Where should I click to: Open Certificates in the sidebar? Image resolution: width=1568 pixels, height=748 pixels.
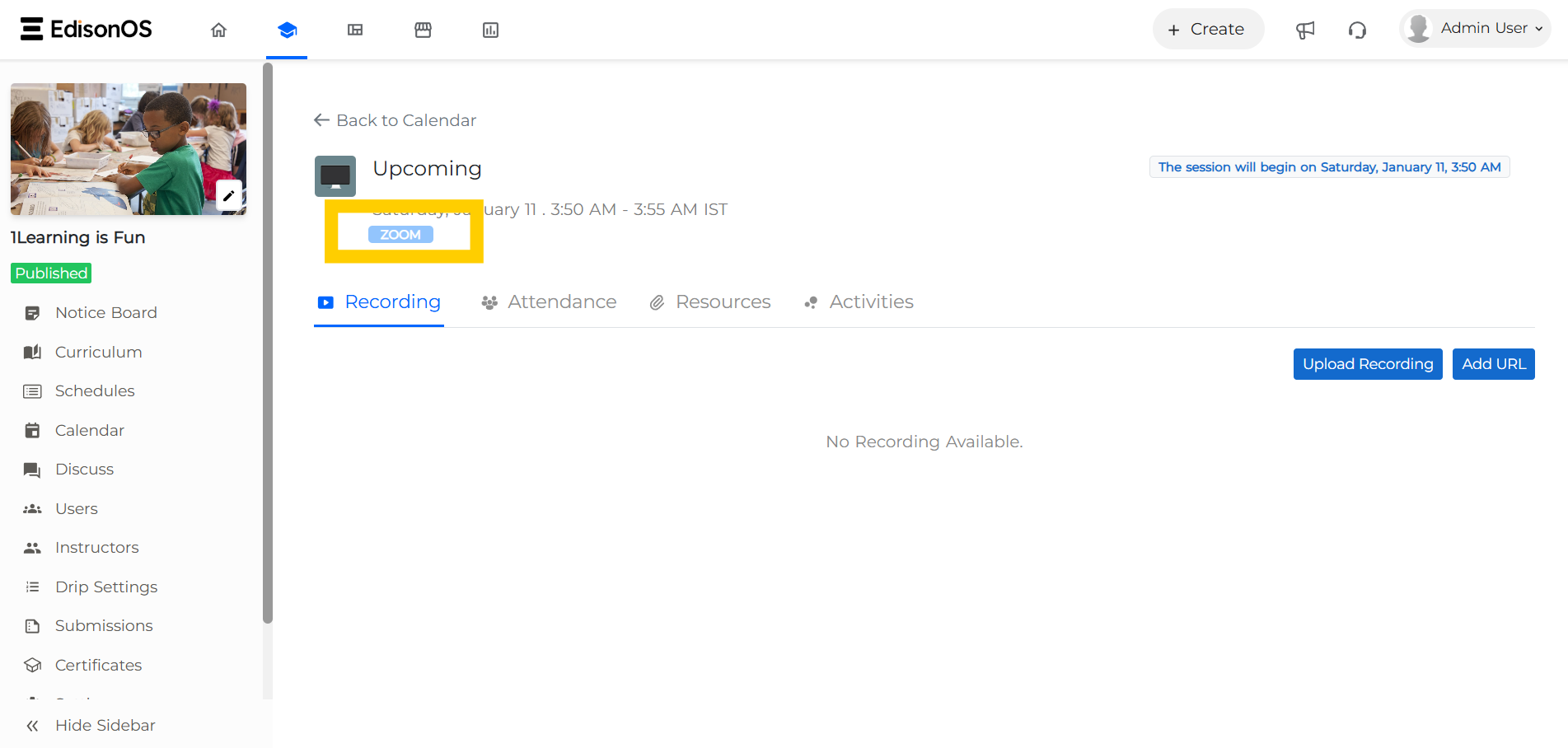coord(99,665)
